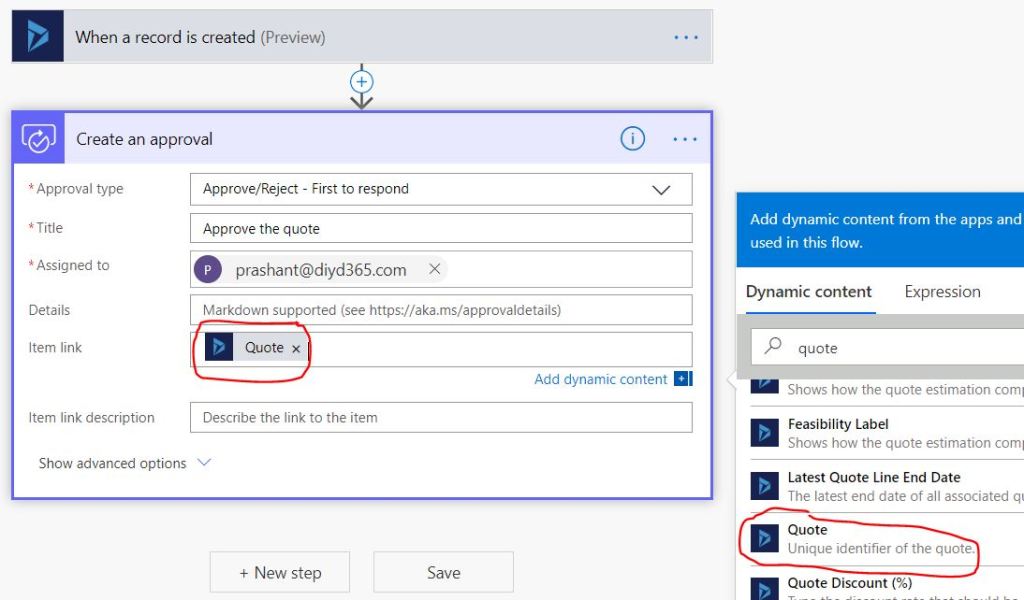Open the approval action info icon

tap(632, 139)
